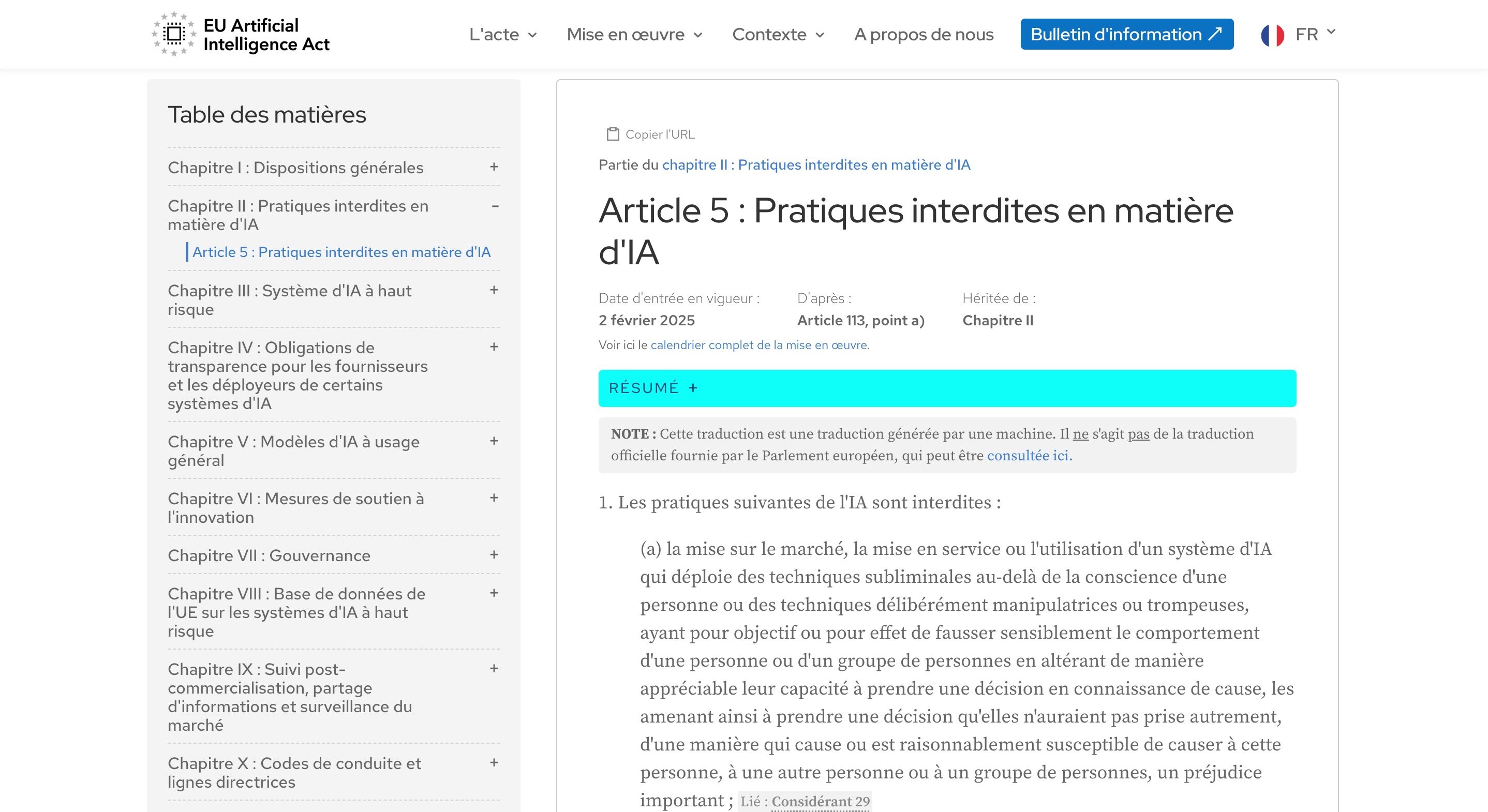Viewport: 1488px width, 812px height.
Task: Follow the consultée ici official translation link
Action: point(1029,456)
